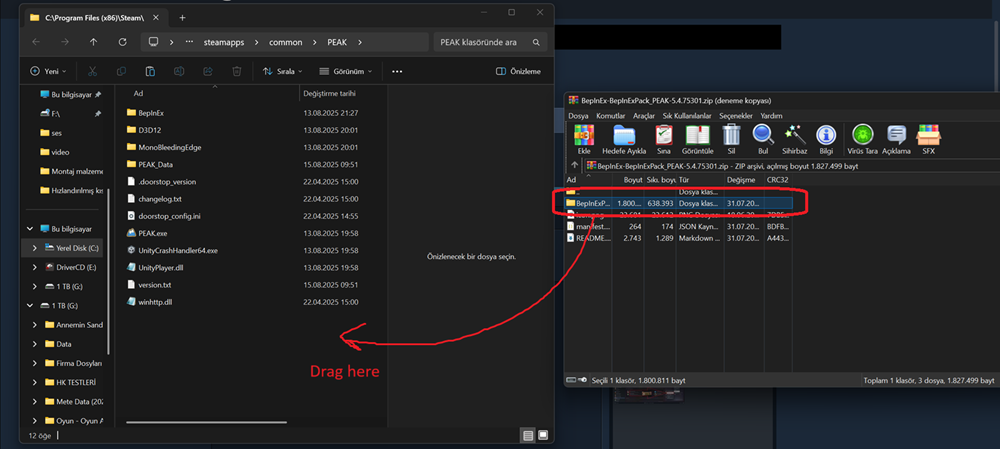1000x449 pixels.
Task: Click the Share icon in Explorer toolbar
Action: 208,71
